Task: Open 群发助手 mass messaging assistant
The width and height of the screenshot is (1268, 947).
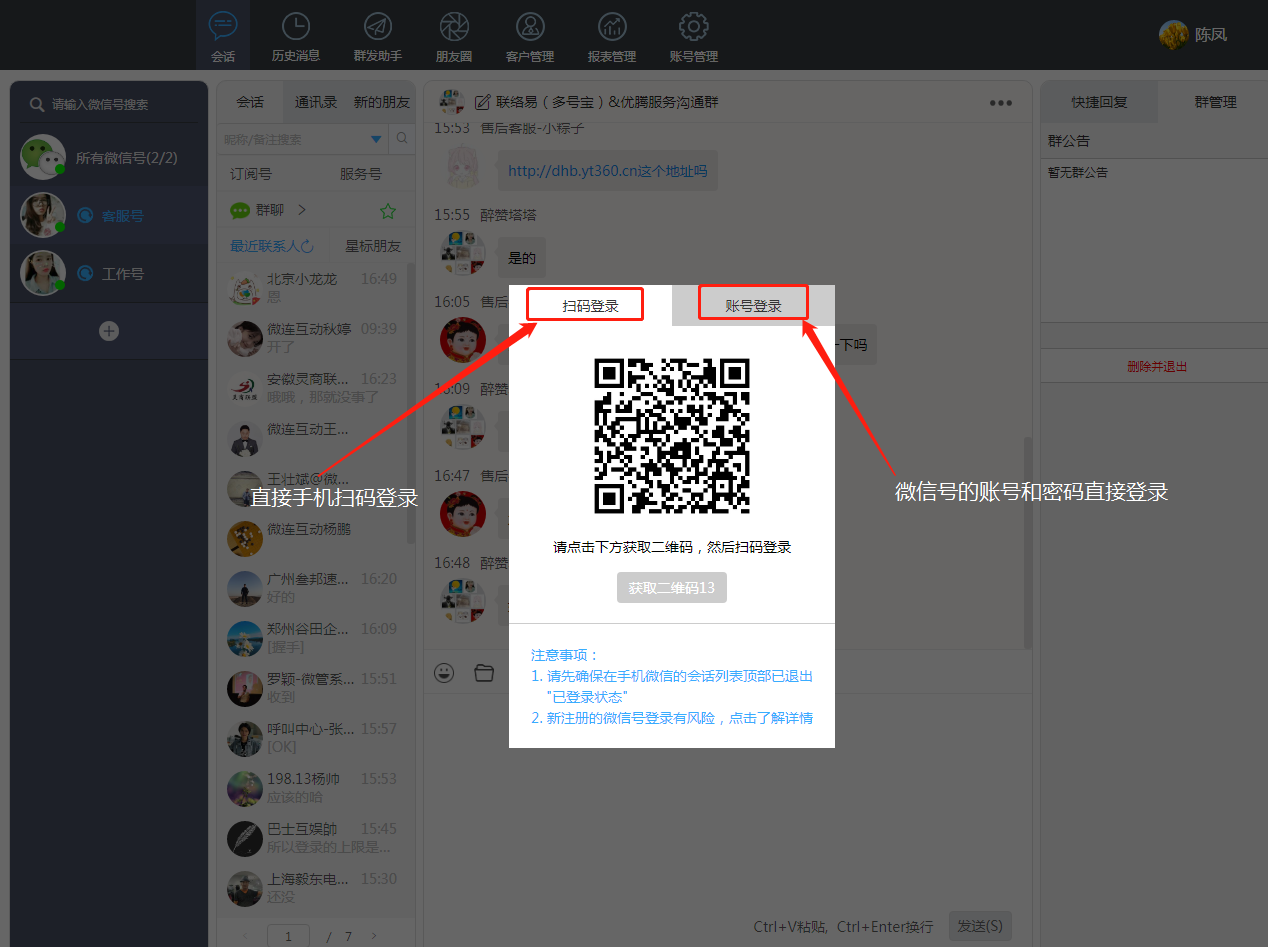Action: (377, 36)
